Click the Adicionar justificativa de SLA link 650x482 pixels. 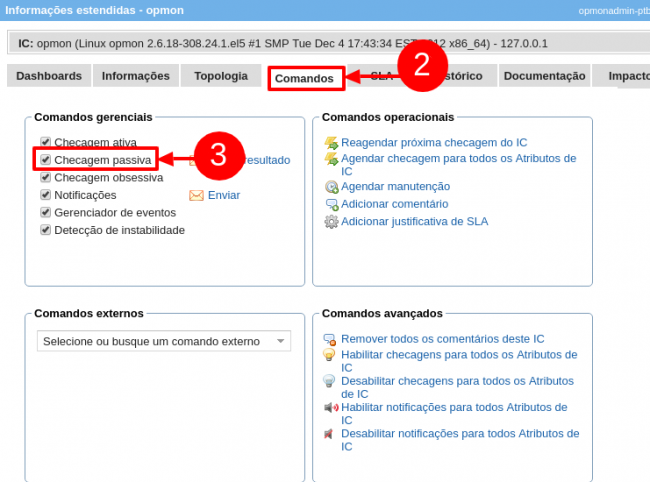(414, 222)
